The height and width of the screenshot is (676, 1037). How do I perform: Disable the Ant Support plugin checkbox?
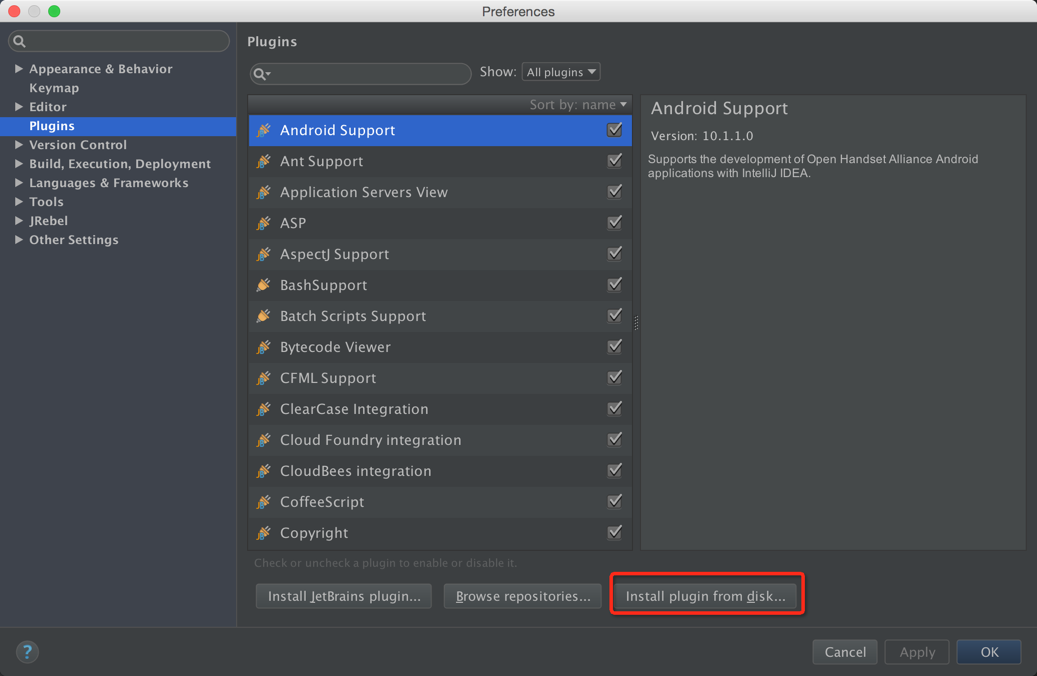[615, 160]
